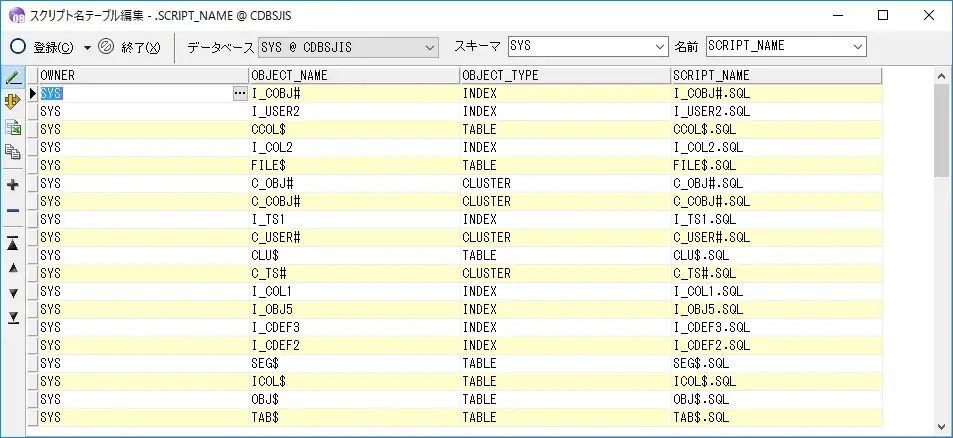Click the pencil edit mode icon
953x438 pixels.
(x=13, y=78)
